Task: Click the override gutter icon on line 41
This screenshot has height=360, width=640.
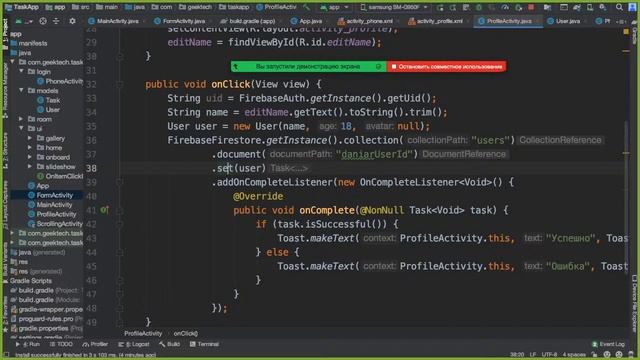Action: [104, 210]
